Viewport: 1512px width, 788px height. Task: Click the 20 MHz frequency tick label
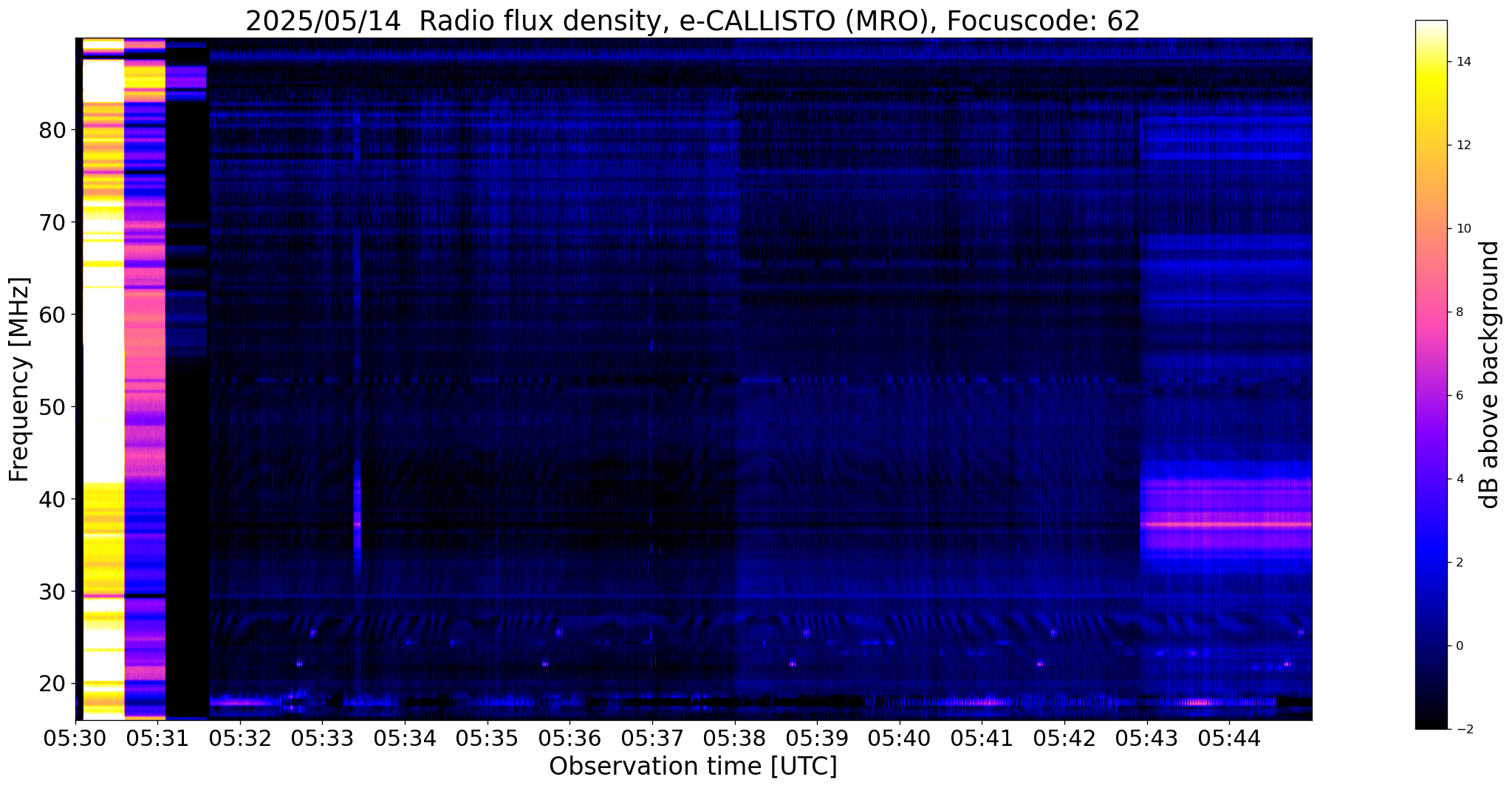[x=52, y=684]
